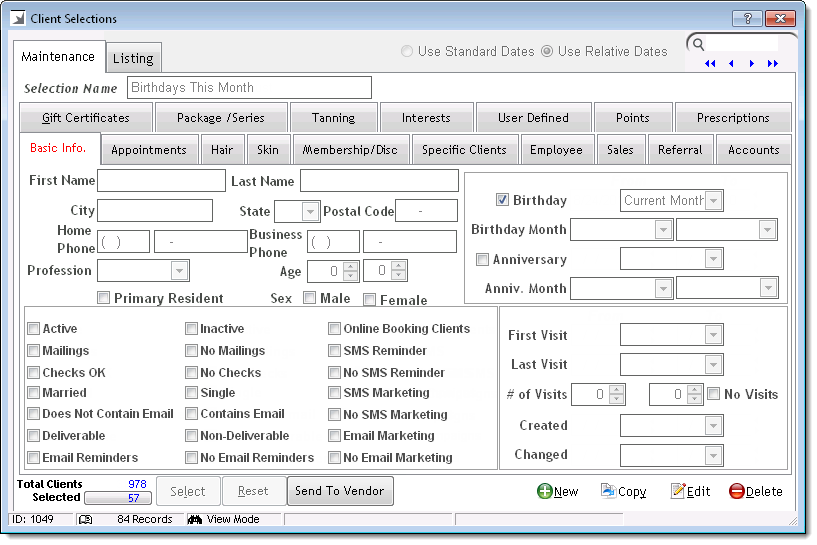Increase the first Age spinner value
Screen dimensions: 817x545
(x=350, y=266)
